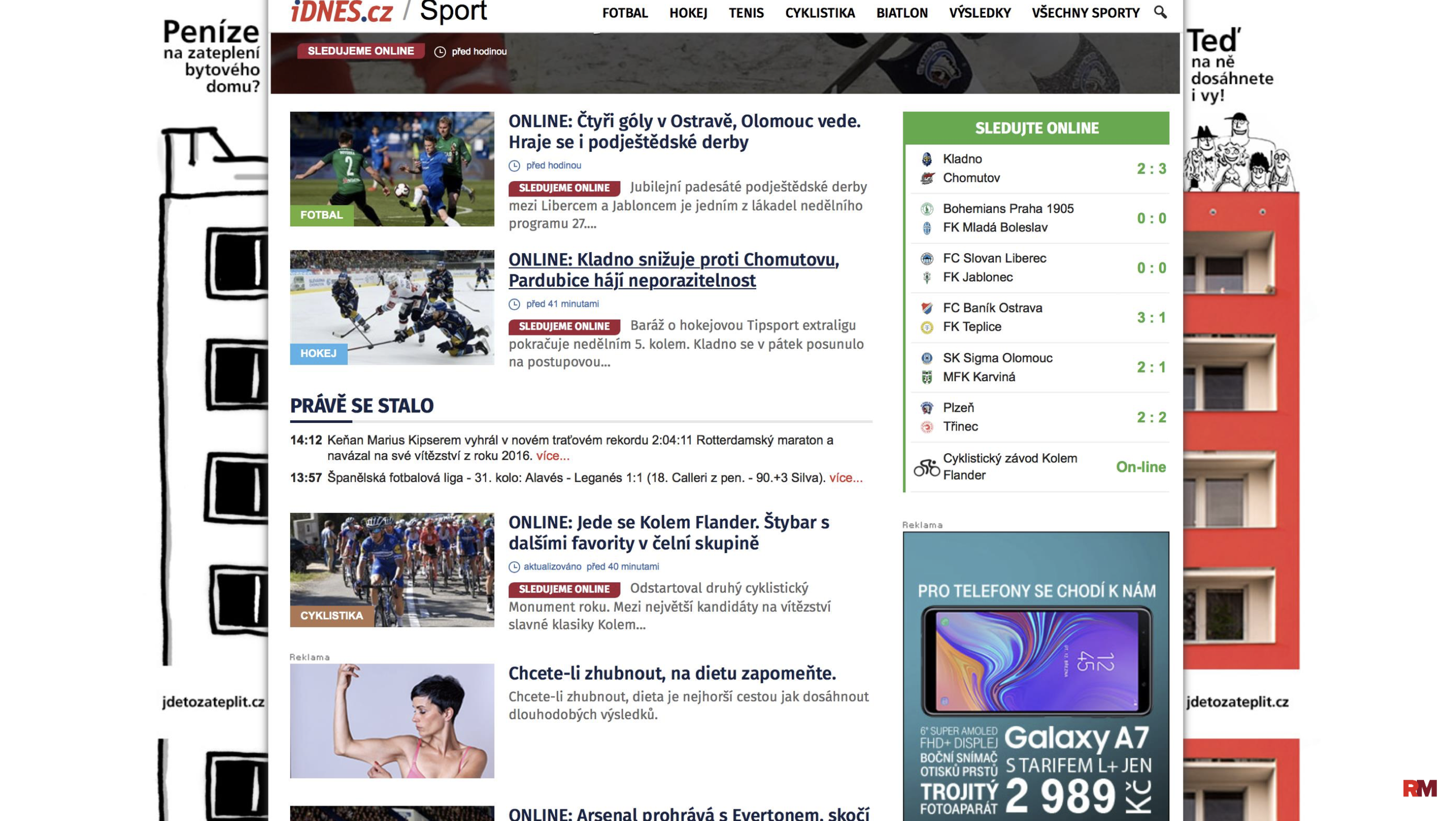Click the FK Teplice crest
Screen dimensions: 1456x821
click(927, 327)
